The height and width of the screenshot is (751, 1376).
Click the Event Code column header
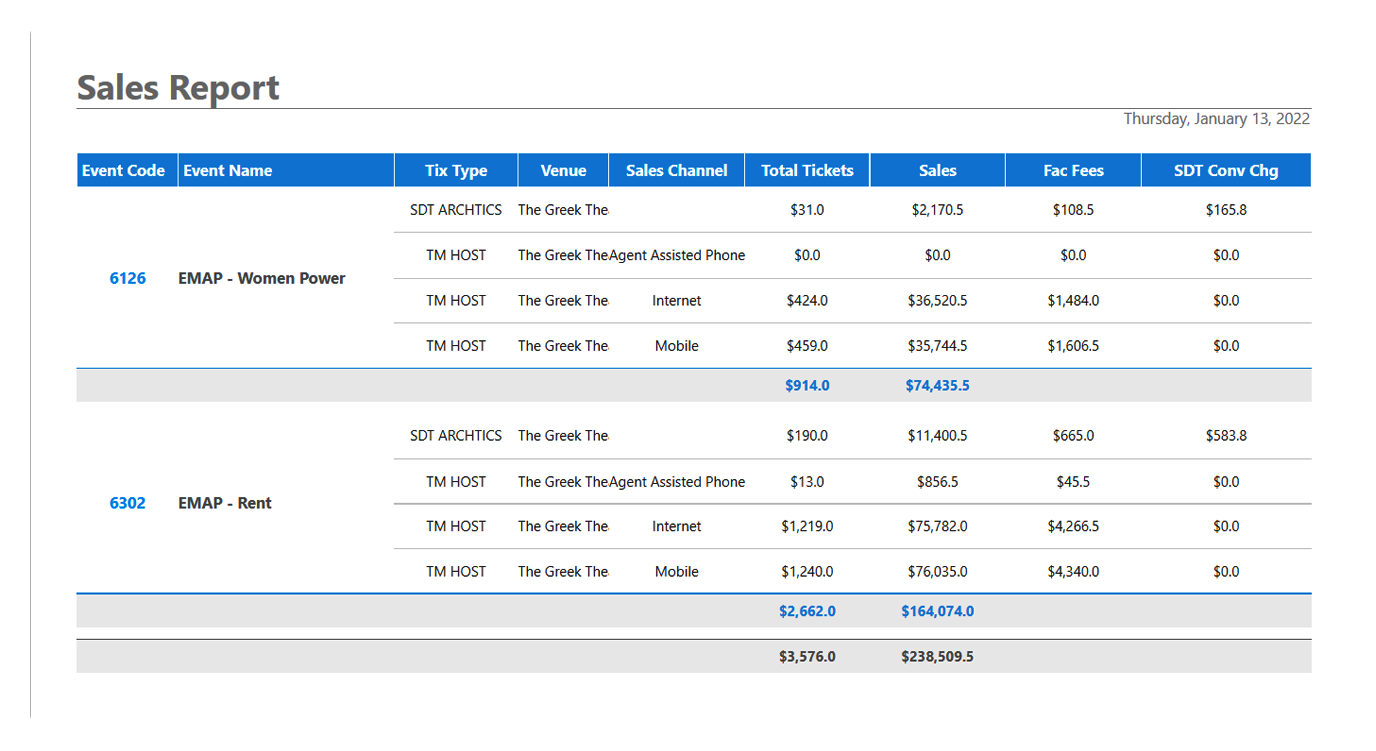pyautogui.click(x=123, y=169)
